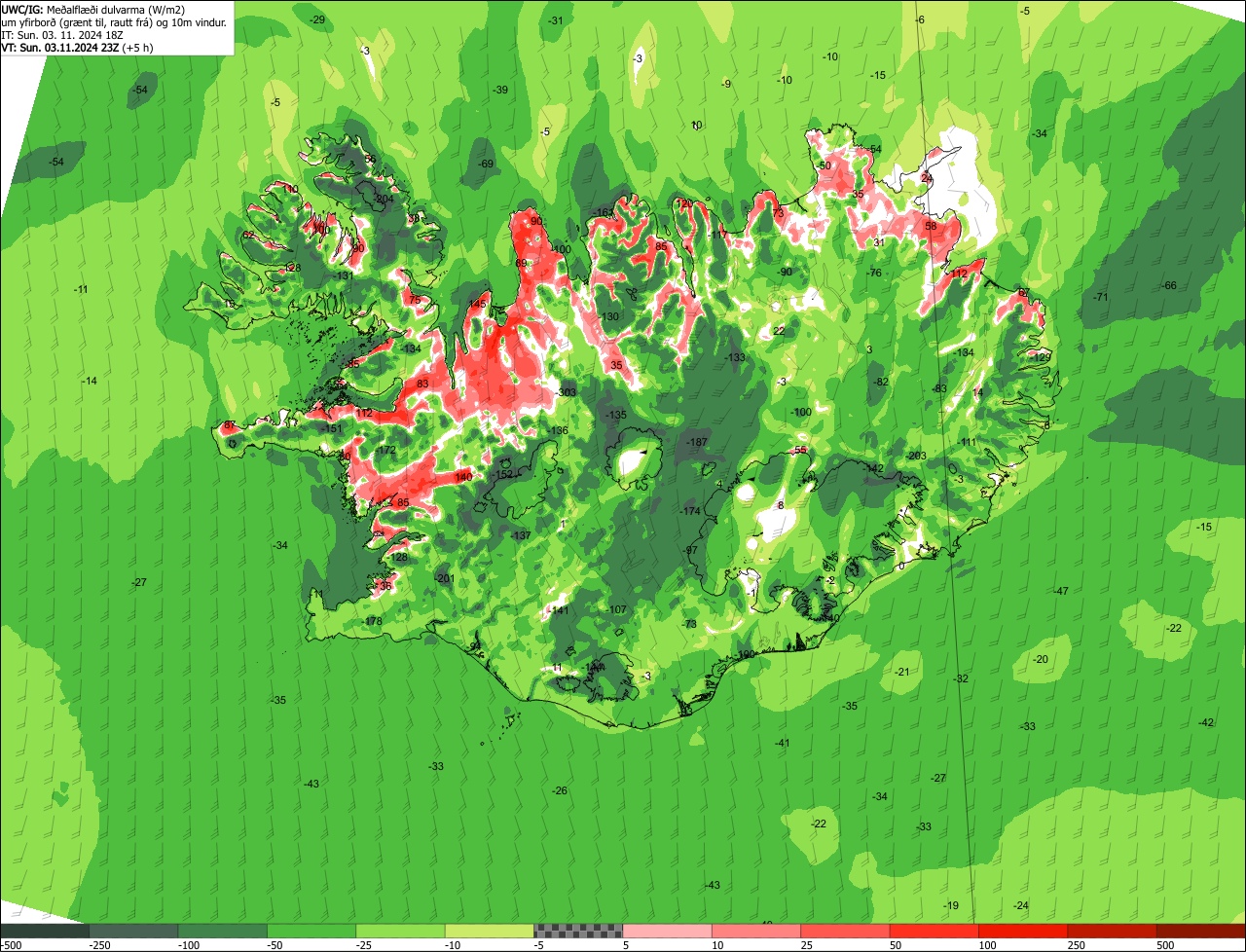
Task: Click the '-303' value on the map
Action: tap(566, 392)
